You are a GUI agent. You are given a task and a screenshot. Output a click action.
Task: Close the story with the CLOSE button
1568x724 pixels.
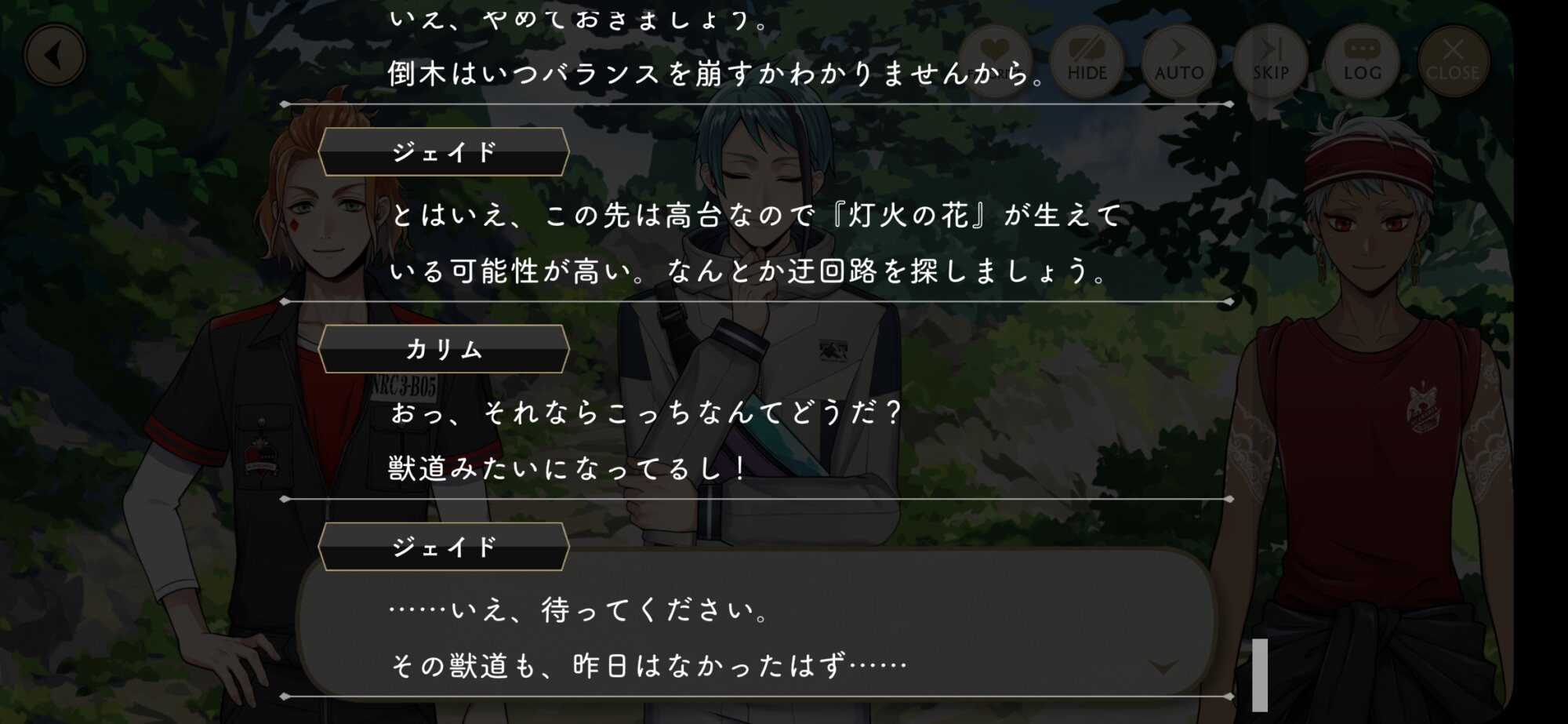1453,60
